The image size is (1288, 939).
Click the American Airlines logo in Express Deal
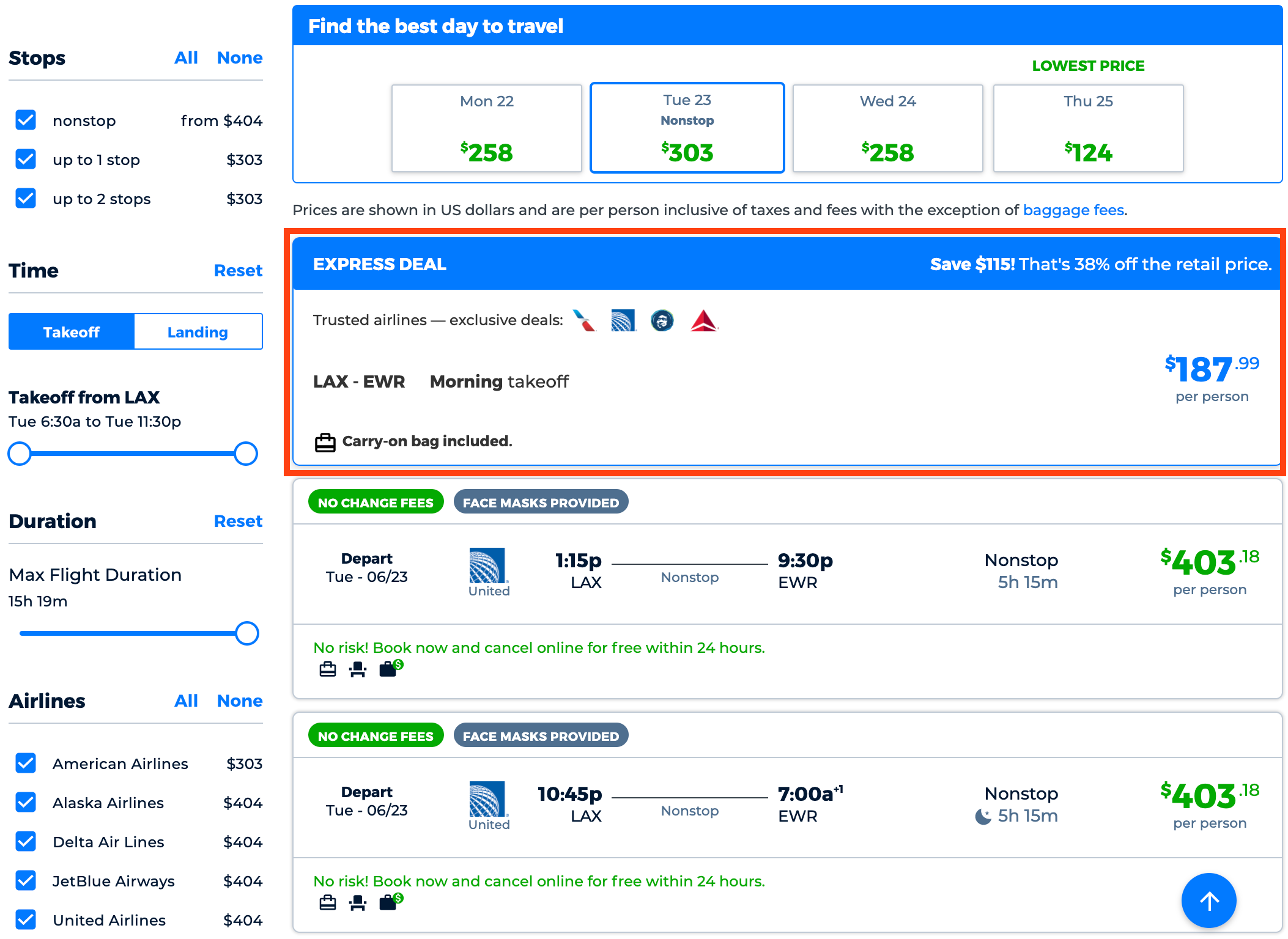pos(585,320)
